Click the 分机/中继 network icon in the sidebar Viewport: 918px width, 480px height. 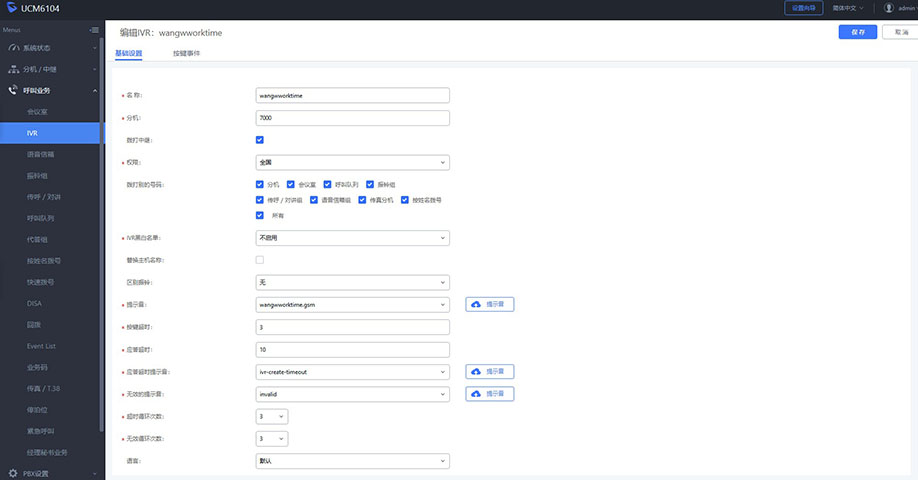(x=13, y=69)
